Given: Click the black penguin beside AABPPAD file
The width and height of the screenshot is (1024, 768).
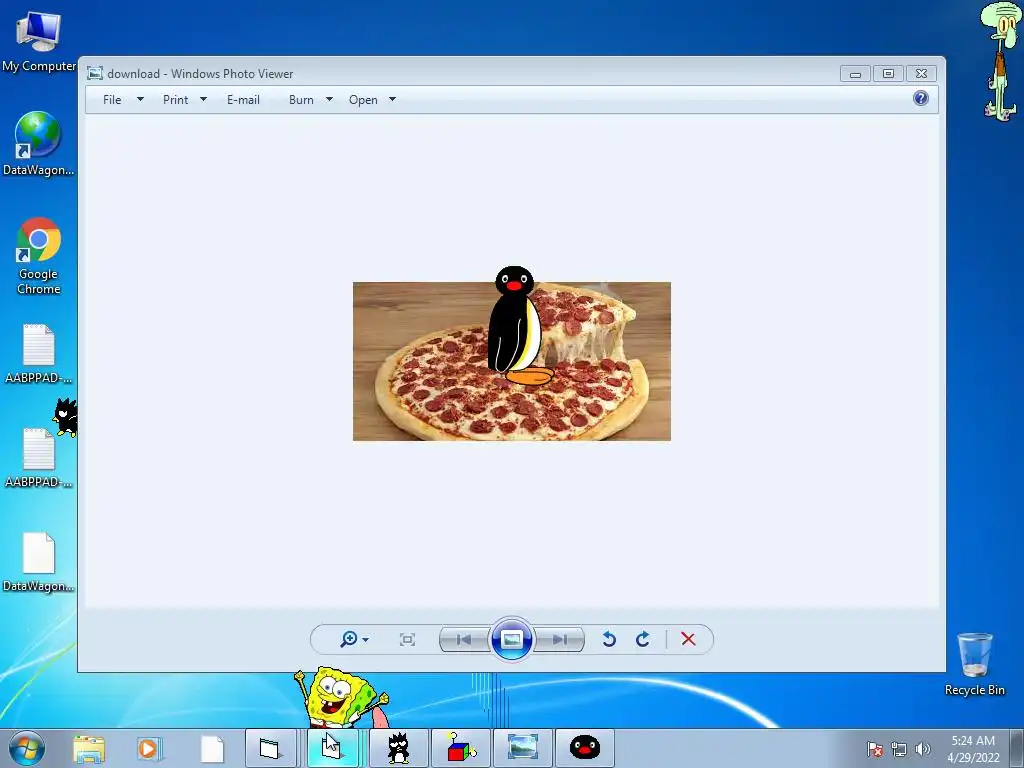Looking at the screenshot, I should [x=66, y=417].
